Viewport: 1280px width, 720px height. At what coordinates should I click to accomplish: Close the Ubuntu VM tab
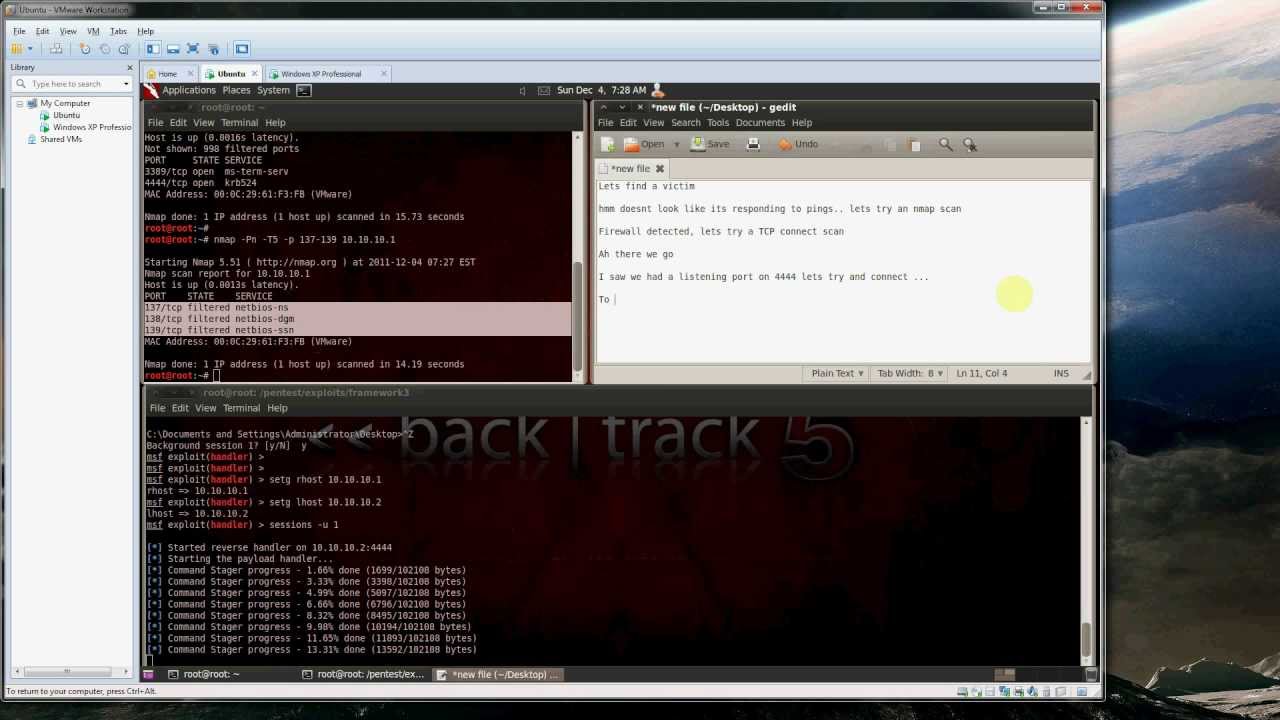point(255,74)
